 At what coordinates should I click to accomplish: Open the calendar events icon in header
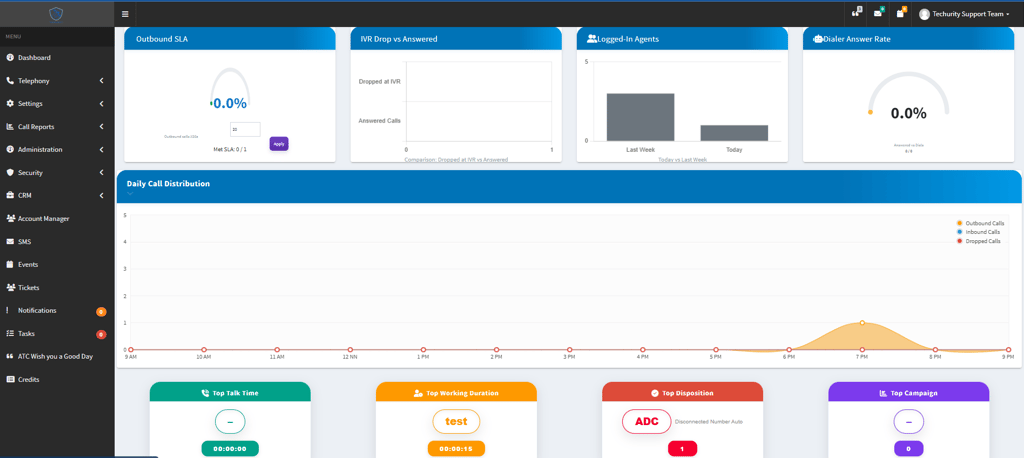tap(901, 13)
